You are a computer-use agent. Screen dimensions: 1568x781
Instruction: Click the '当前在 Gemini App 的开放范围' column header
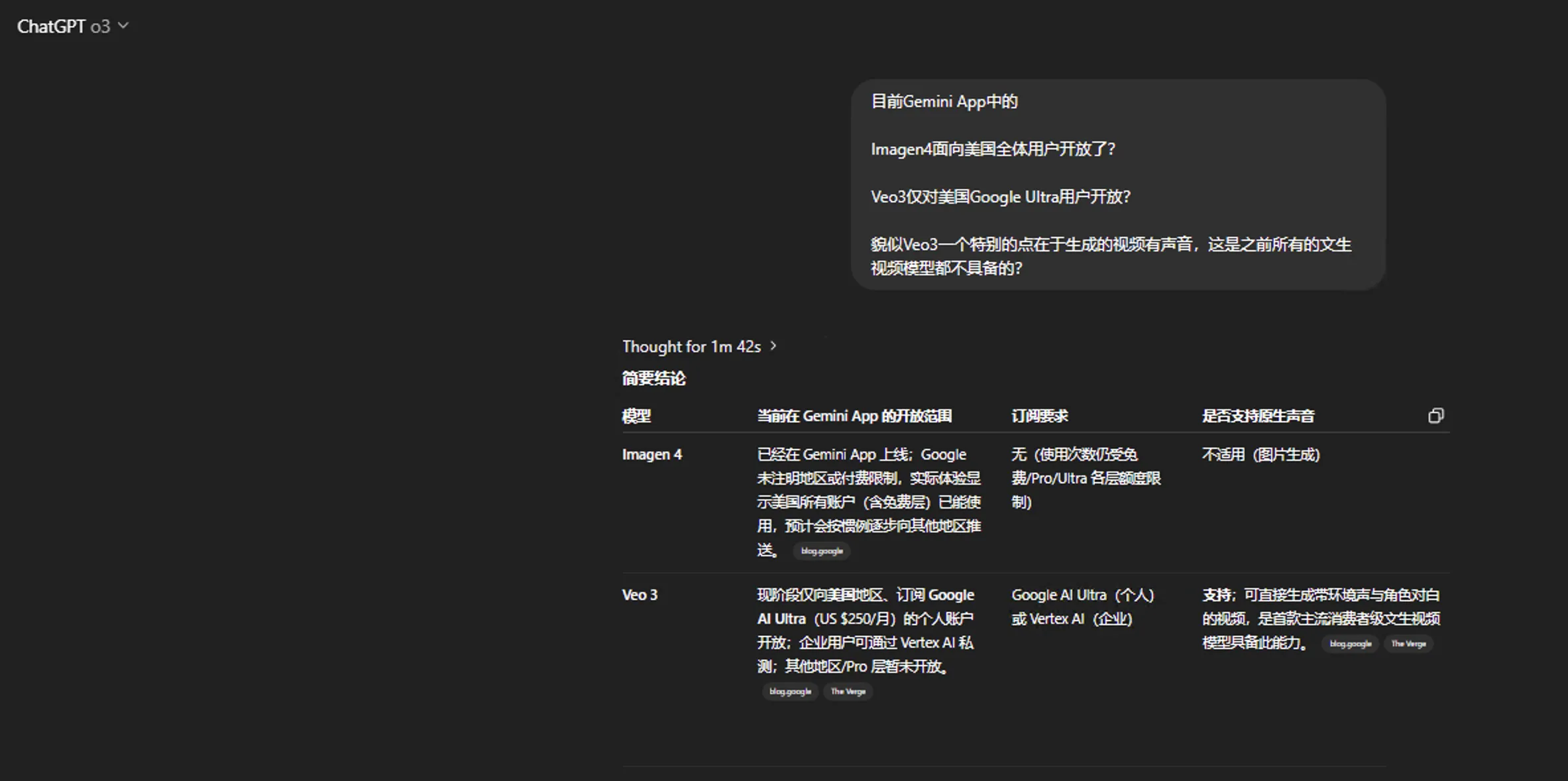coord(854,416)
